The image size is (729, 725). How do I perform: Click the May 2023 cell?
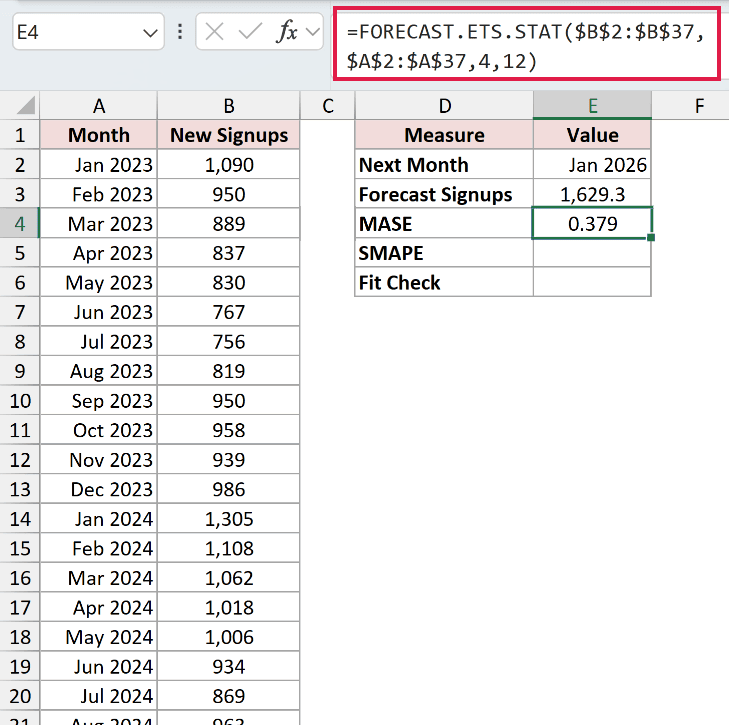[99, 283]
